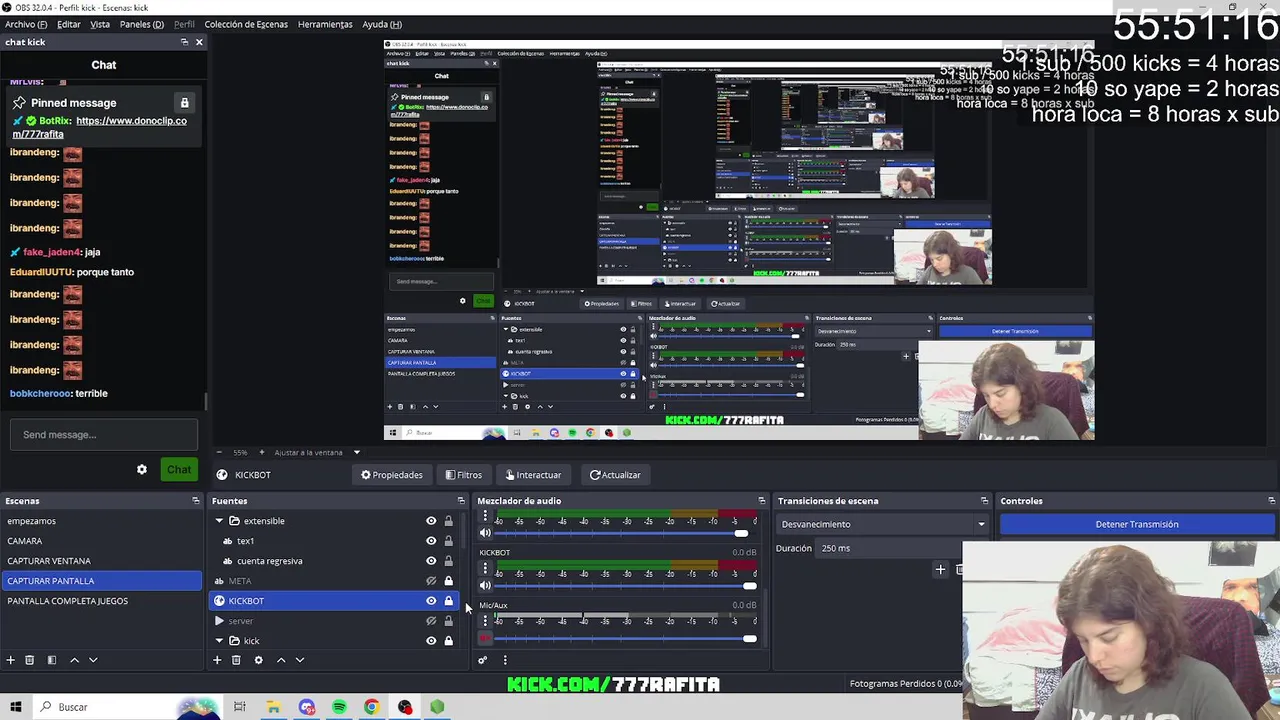
Task: Click the Interactuar button
Action: click(534, 475)
